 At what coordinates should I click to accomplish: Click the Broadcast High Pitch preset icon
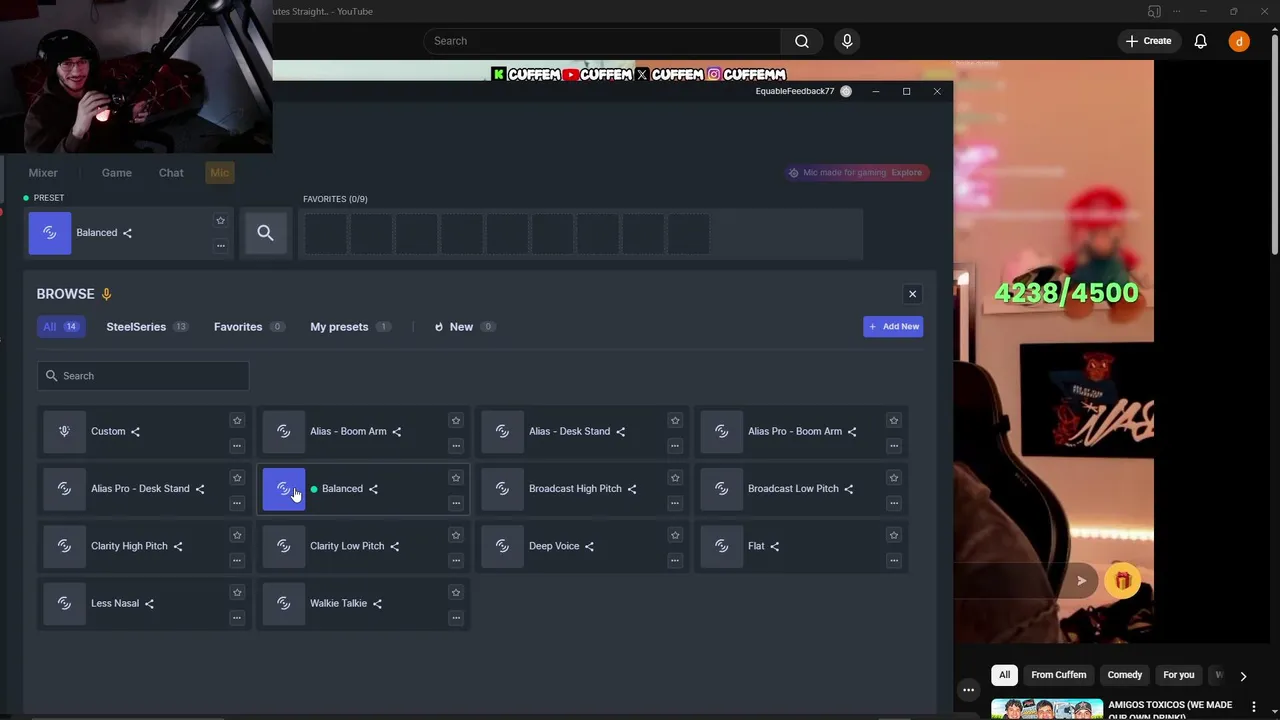click(x=503, y=489)
